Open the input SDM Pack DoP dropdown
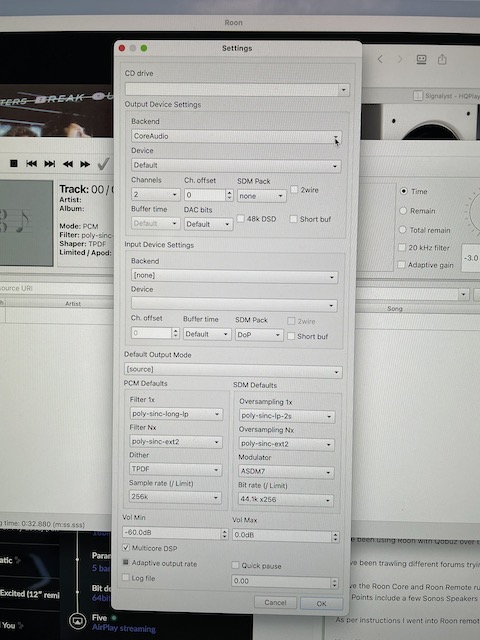This screenshot has height=640, width=480. [259, 335]
